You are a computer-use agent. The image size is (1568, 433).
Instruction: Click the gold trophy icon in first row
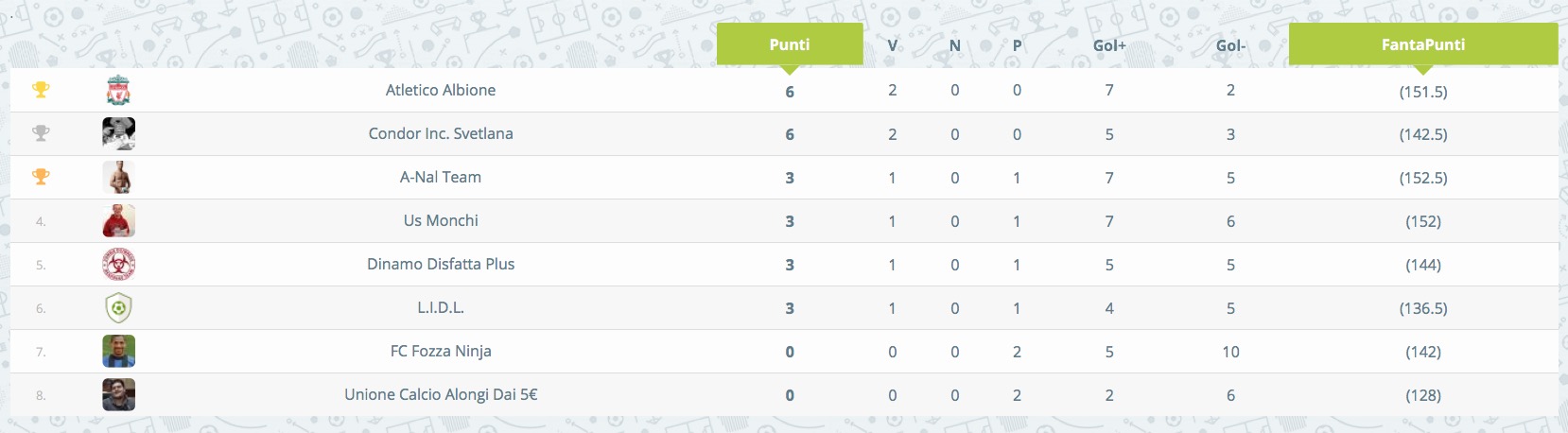click(x=41, y=90)
